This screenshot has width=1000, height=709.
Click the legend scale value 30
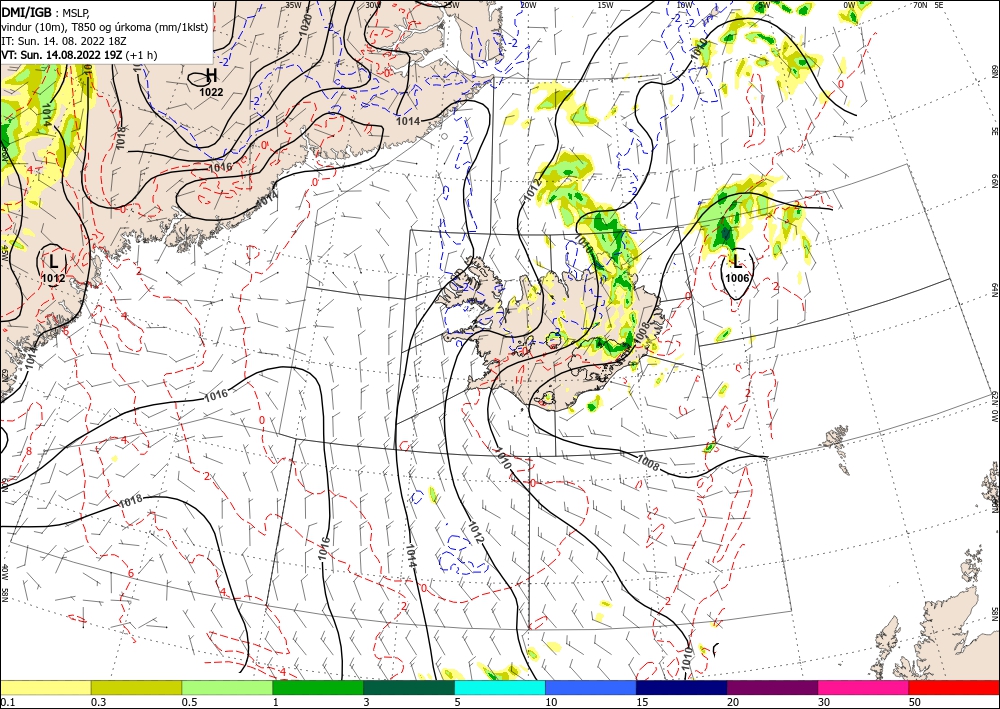pyautogui.click(x=824, y=702)
